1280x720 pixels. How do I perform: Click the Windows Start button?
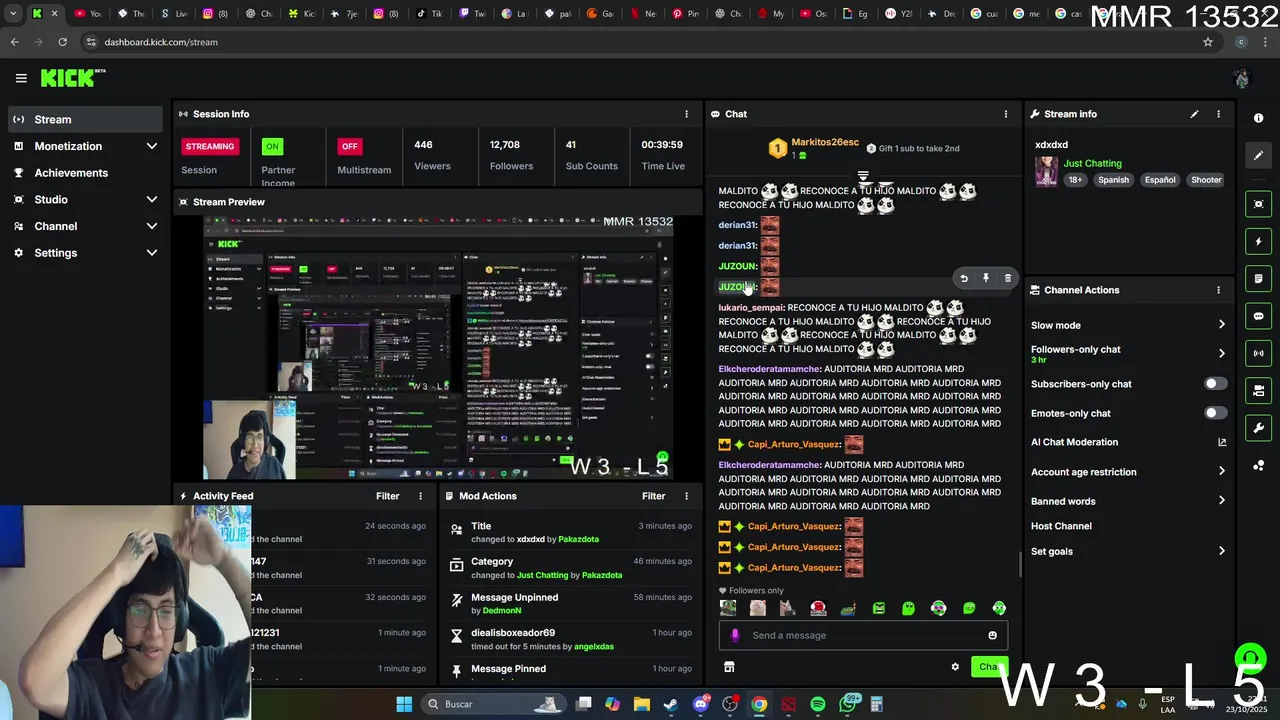pos(404,704)
